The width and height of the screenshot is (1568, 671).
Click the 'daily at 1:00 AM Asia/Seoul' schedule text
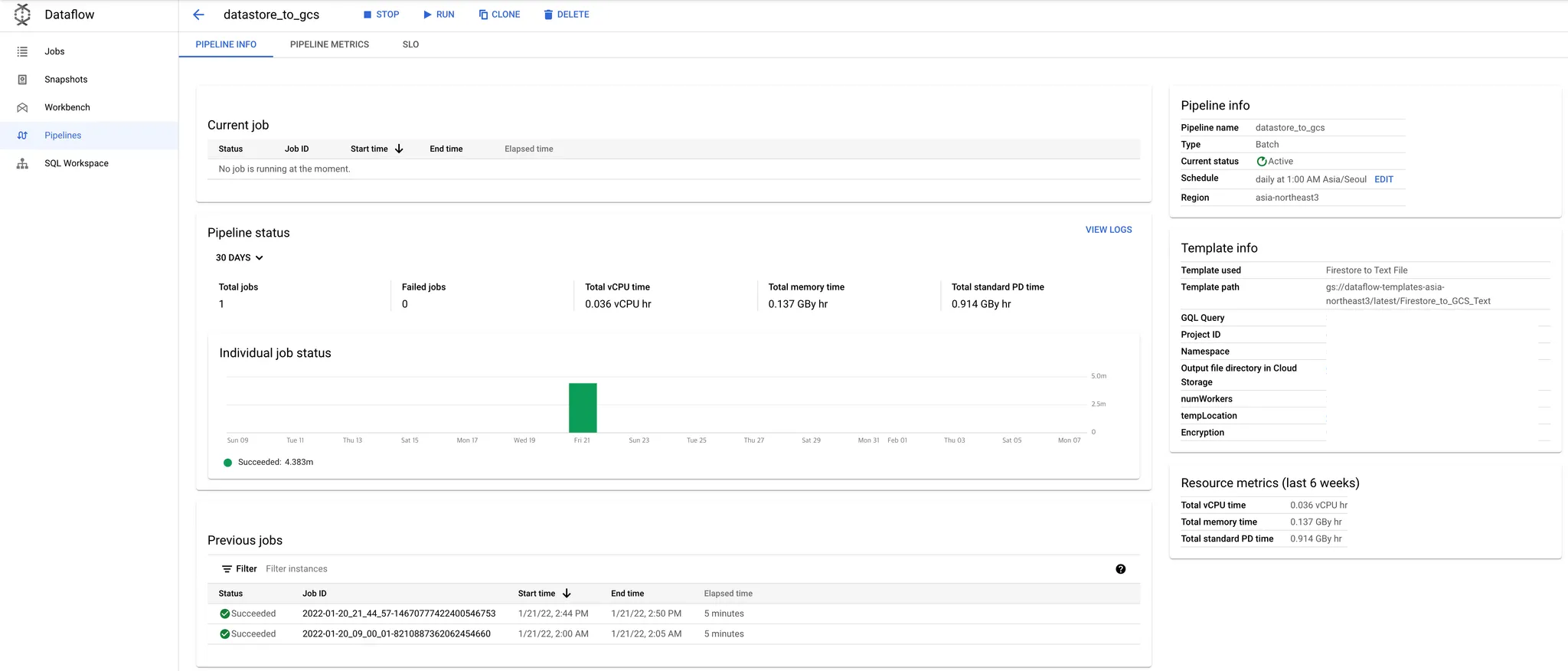(1311, 179)
